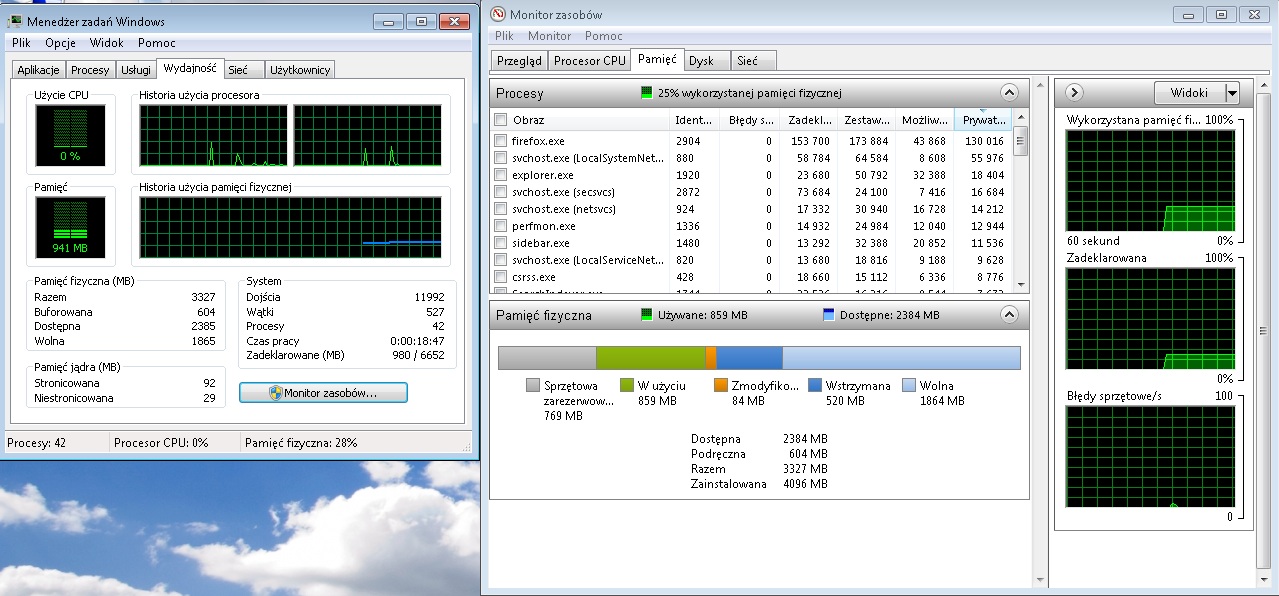Sort by the Zestaw... column header
The width and height of the screenshot is (1279, 596).
coord(866,120)
